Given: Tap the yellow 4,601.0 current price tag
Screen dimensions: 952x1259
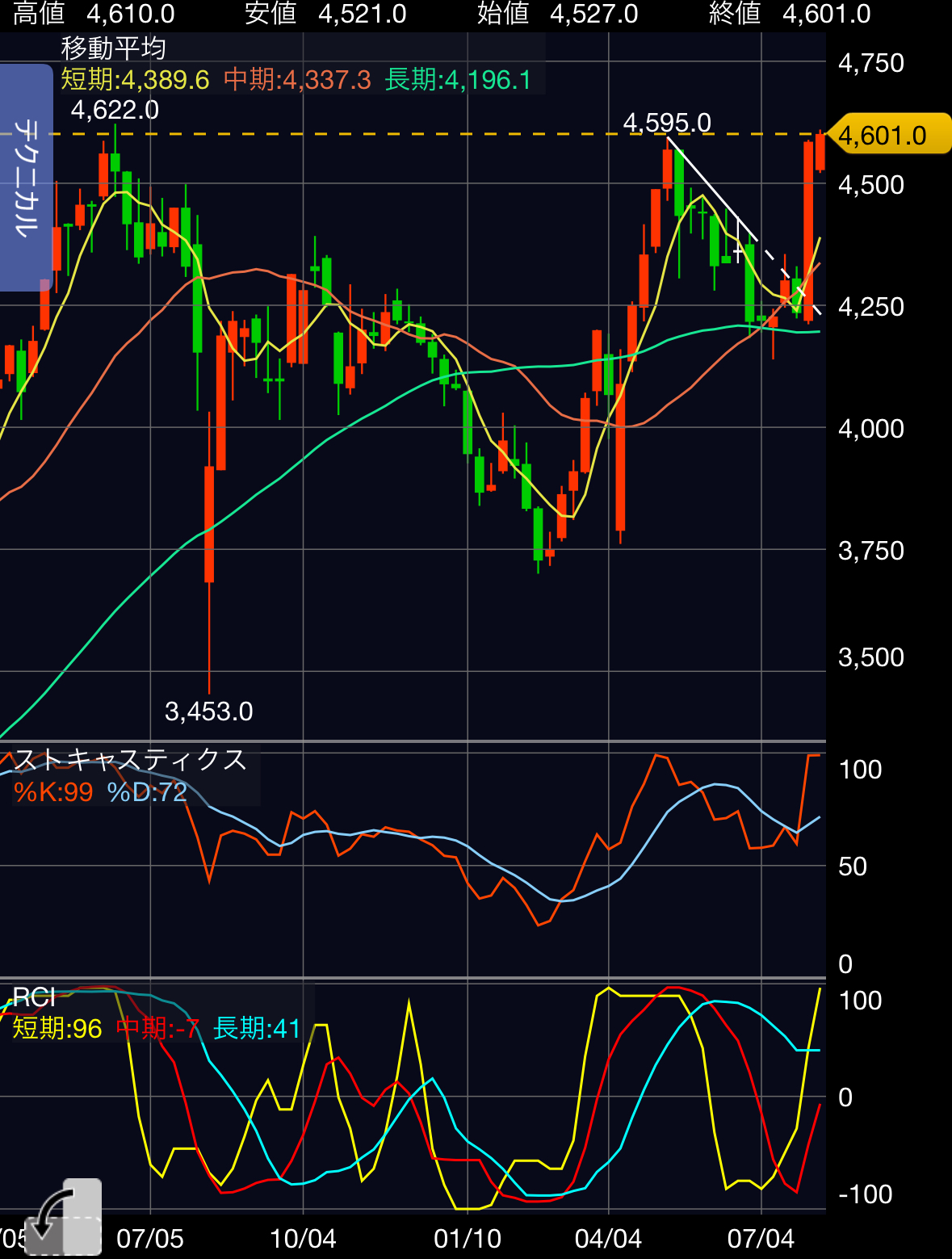Looking at the screenshot, I should 887,135.
